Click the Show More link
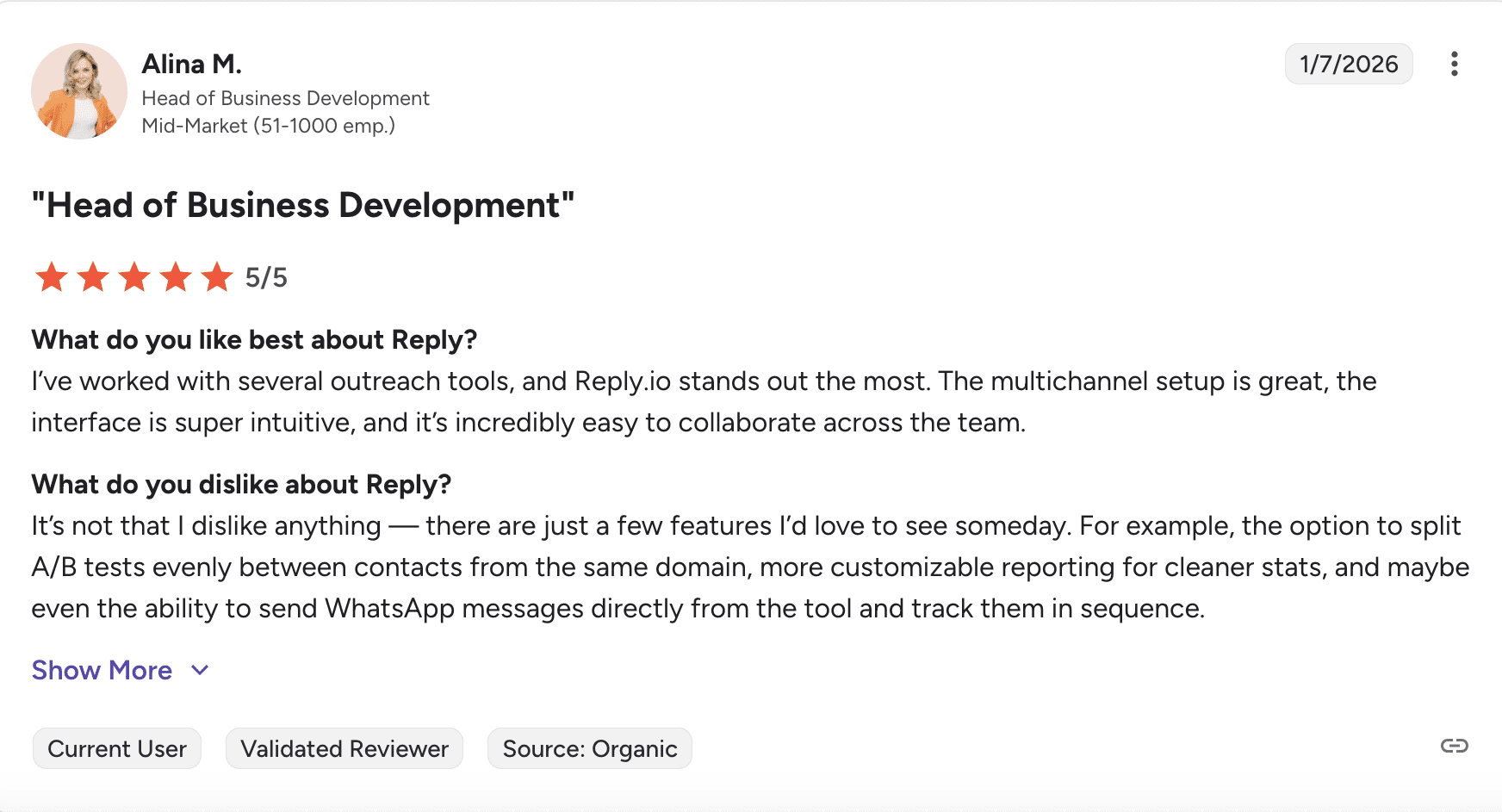1502x812 pixels. (102, 670)
